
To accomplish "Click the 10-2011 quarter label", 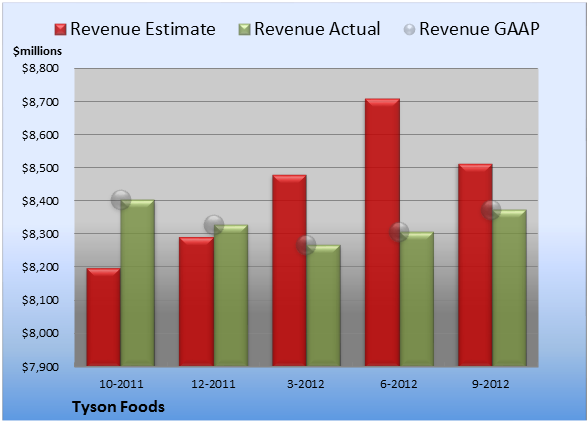I will [x=121, y=384].
